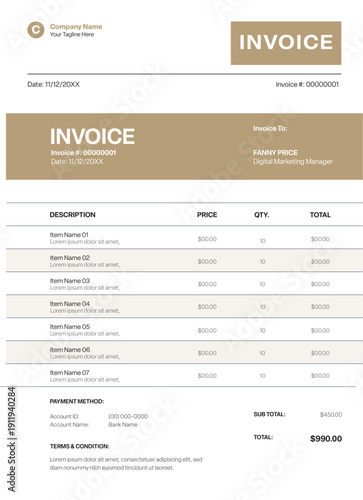363x500 pixels.
Task: Click the quantity value for Item Name 02
Action: [x=263, y=262]
